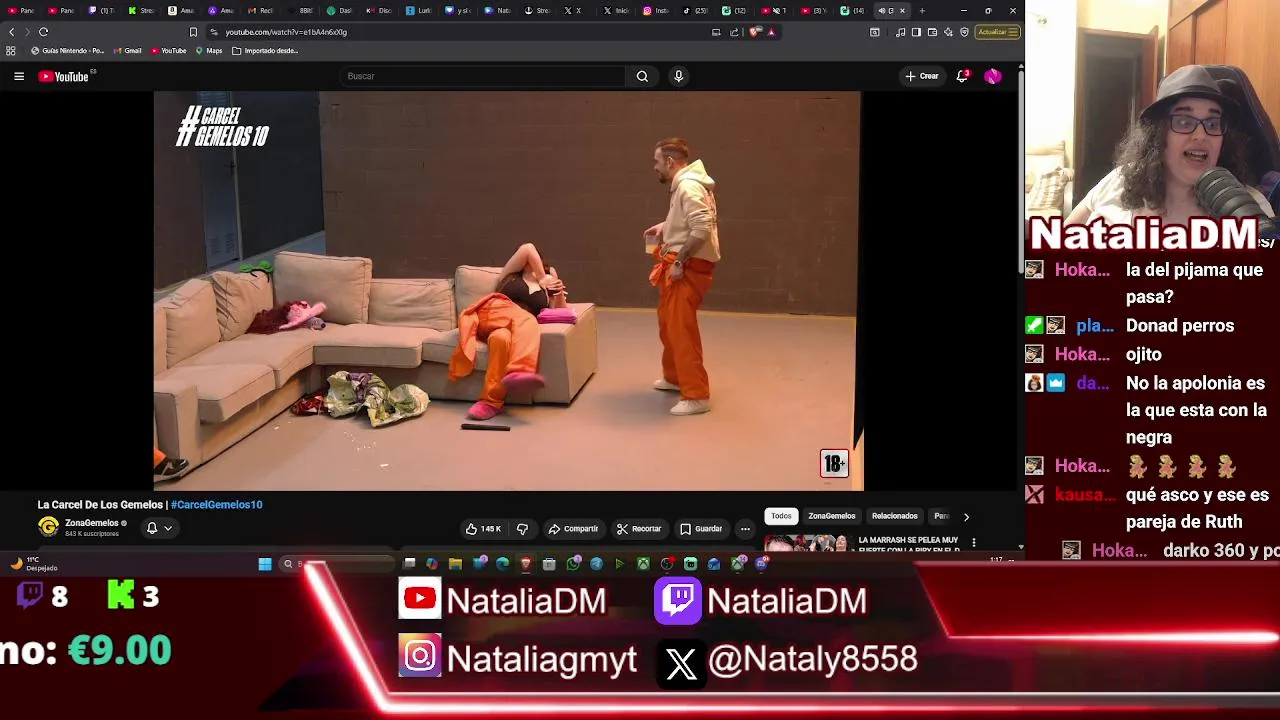Focus the Buscar search field
The height and width of the screenshot is (720, 1280).
tap(482, 76)
